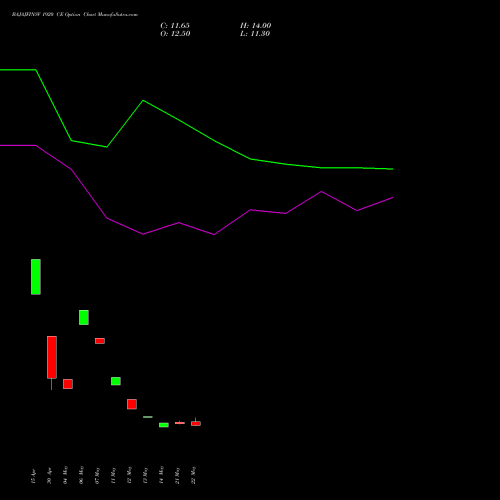Select the 13 May flat doji candlestick
The height and width of the screenshot is (500, 500).
tap(148, 417)
